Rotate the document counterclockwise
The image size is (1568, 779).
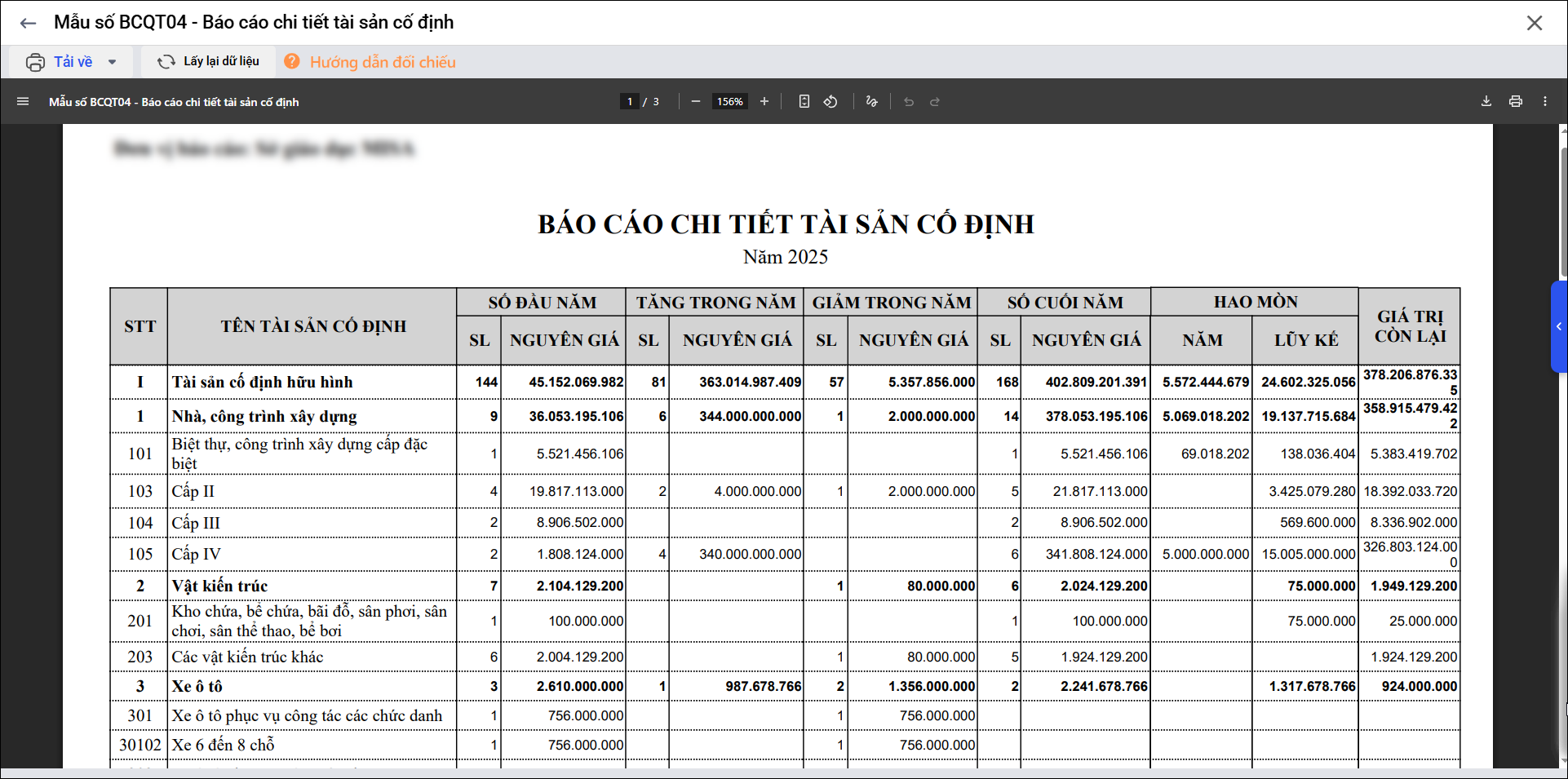[831, 101]
